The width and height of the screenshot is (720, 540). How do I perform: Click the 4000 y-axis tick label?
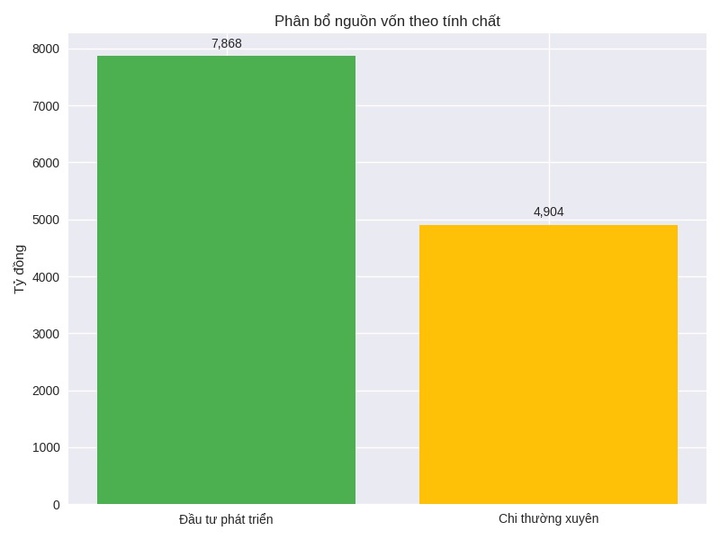point(46,277)
